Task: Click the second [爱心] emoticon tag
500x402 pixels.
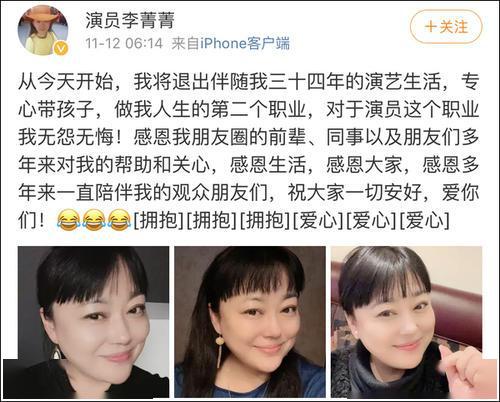Action: (x=372, y=221)
